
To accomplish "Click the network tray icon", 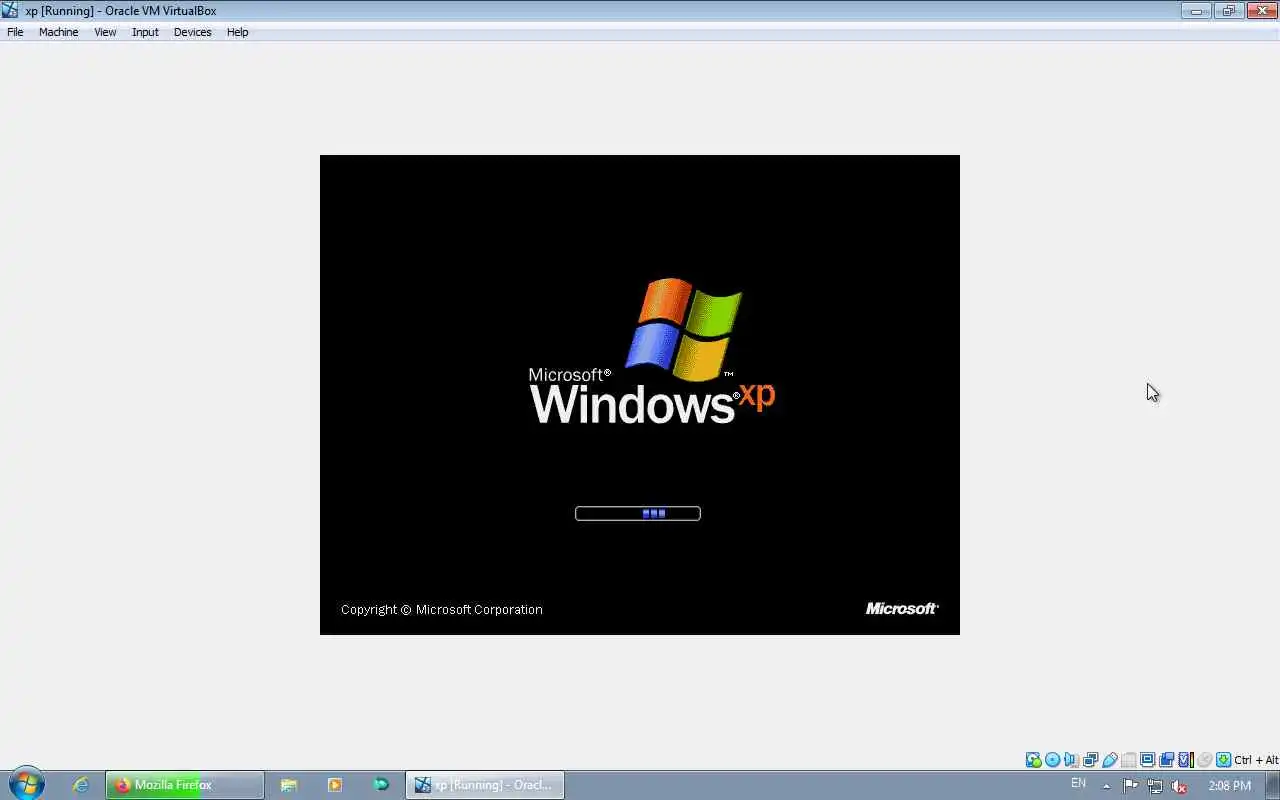I will (1155, 786).
